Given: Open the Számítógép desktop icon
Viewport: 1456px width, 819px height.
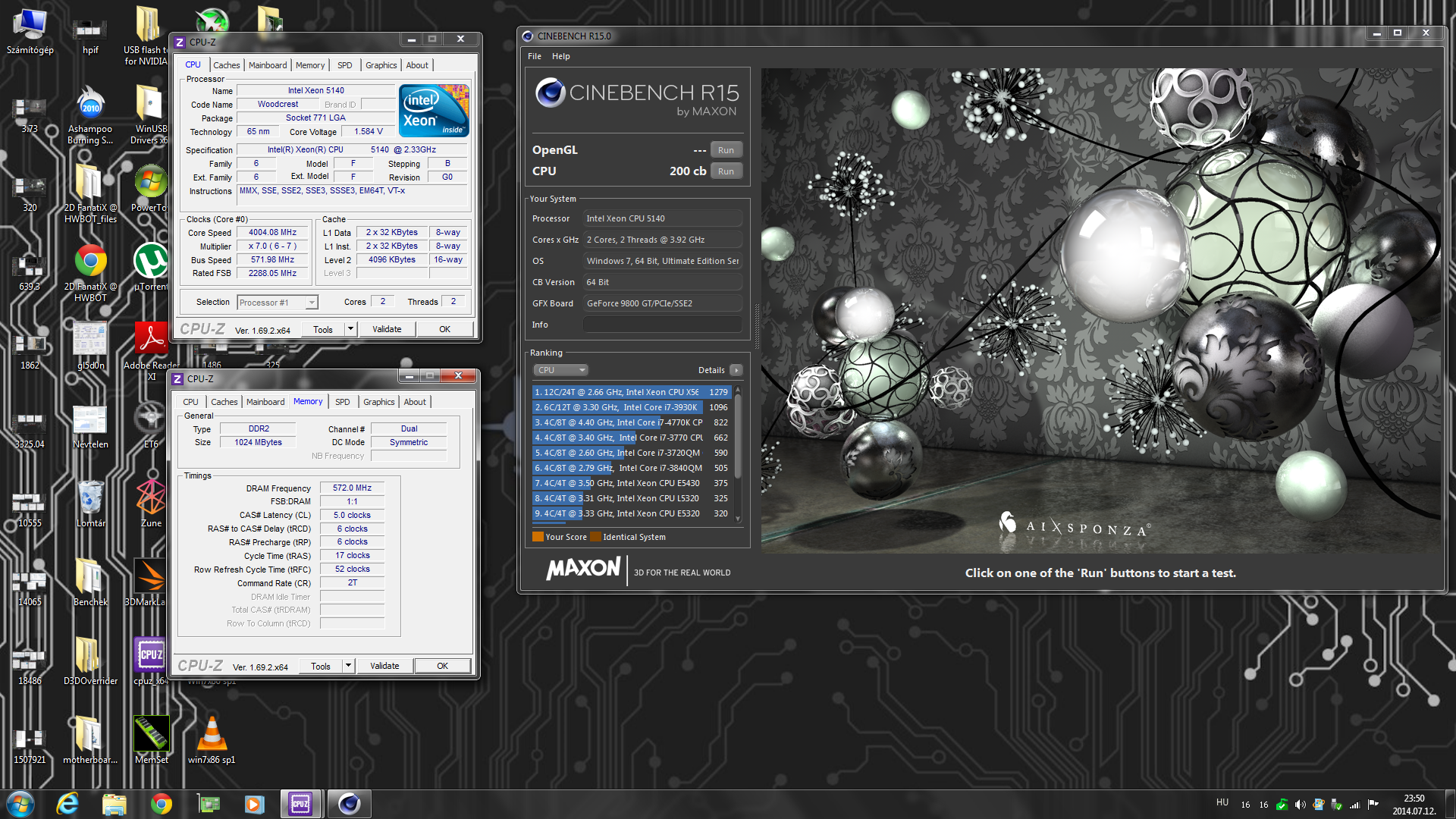Looking at the screenshot, I should click(x=30, y=32).
